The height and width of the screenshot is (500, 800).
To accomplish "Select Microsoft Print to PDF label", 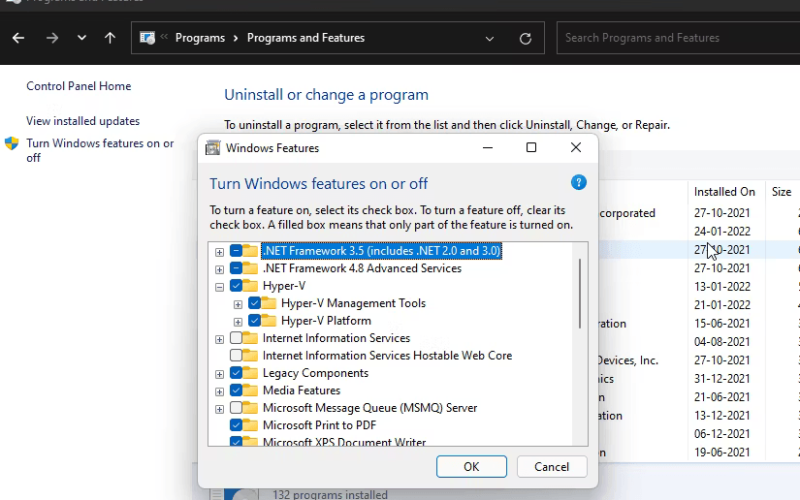I will [319, 425].
